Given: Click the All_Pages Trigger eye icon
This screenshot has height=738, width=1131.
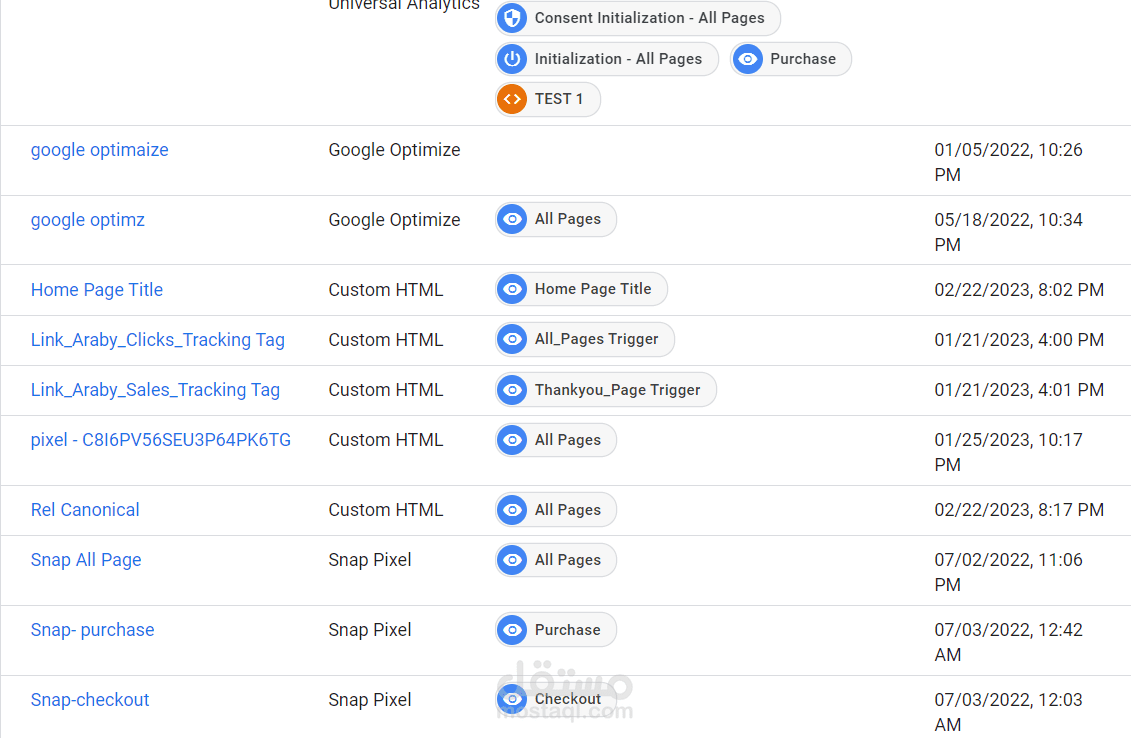Looking at the screenshot, I should coord(512,339).
